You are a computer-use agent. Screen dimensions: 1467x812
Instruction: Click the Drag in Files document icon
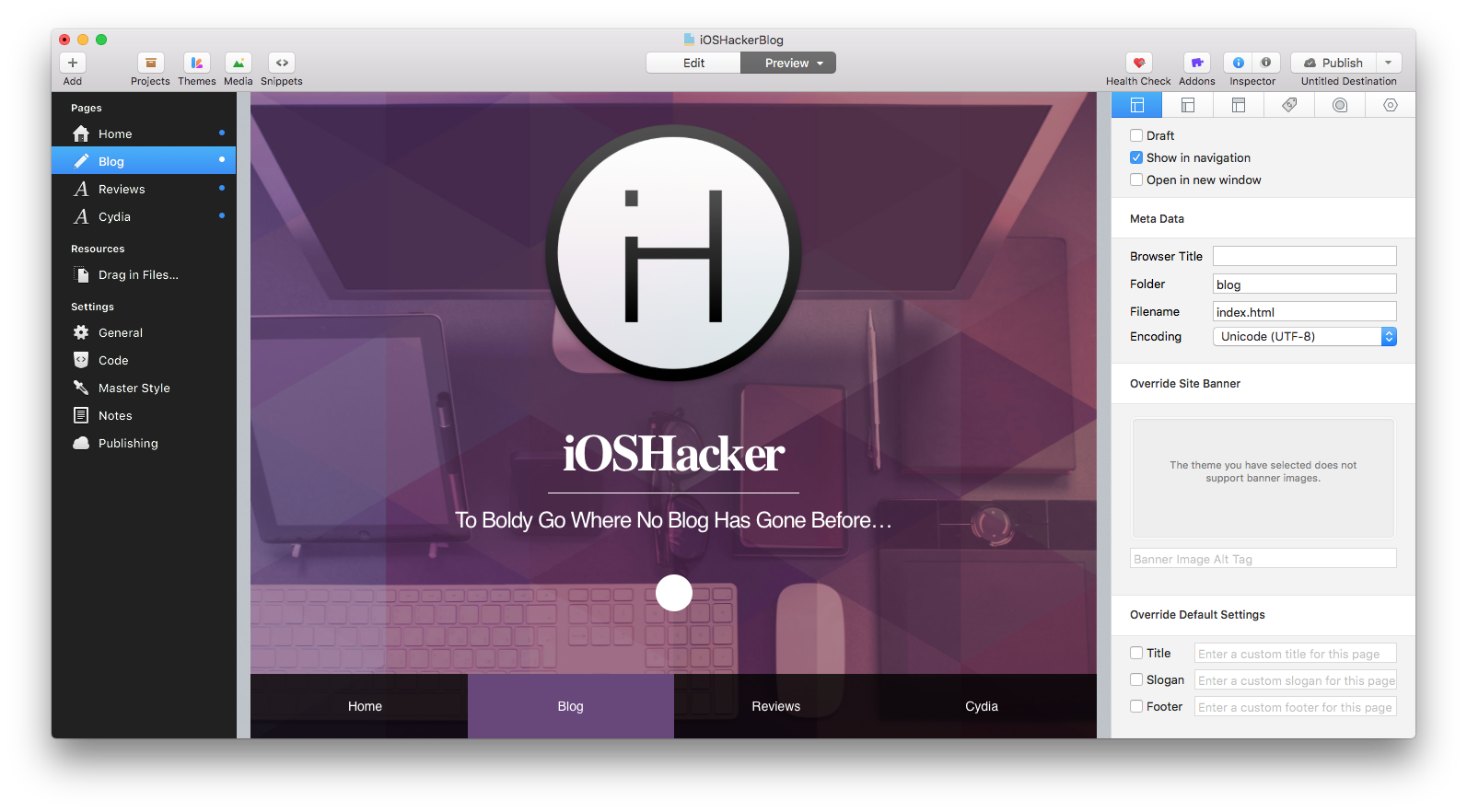[81, 274]
